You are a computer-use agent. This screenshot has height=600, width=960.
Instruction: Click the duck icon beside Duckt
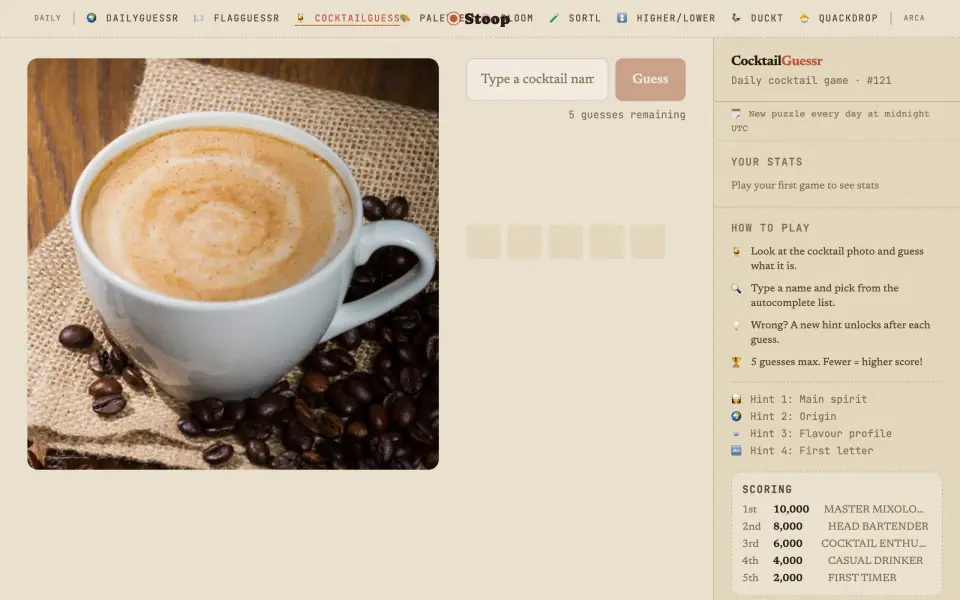736,18
